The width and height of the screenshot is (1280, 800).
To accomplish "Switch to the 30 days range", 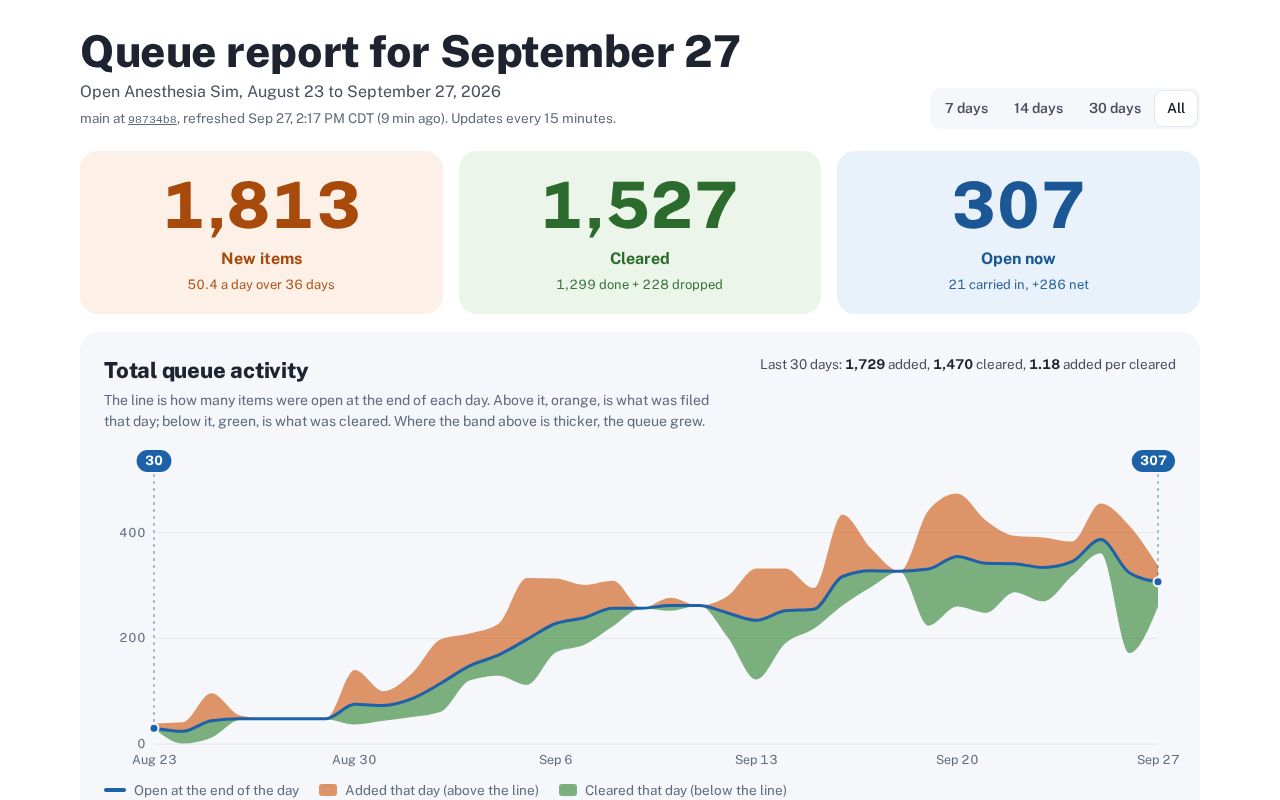I will (x=1114, y=108).
